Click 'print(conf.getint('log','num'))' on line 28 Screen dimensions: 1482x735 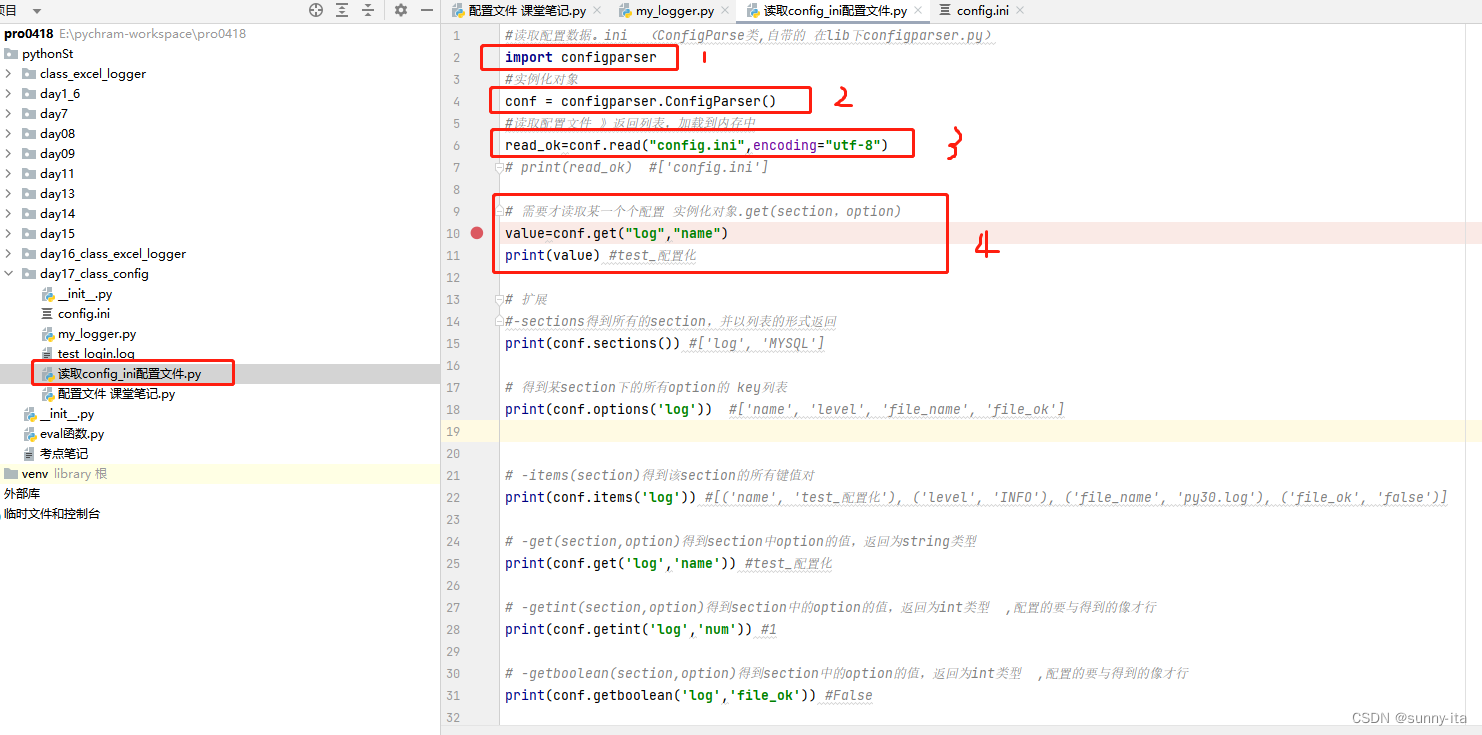[629, 629]
